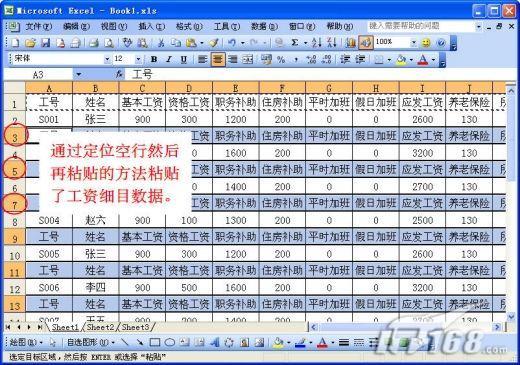Click the Name Box showing A3
The width and height of the screenshot is (520, 365).
coord(38,74)
